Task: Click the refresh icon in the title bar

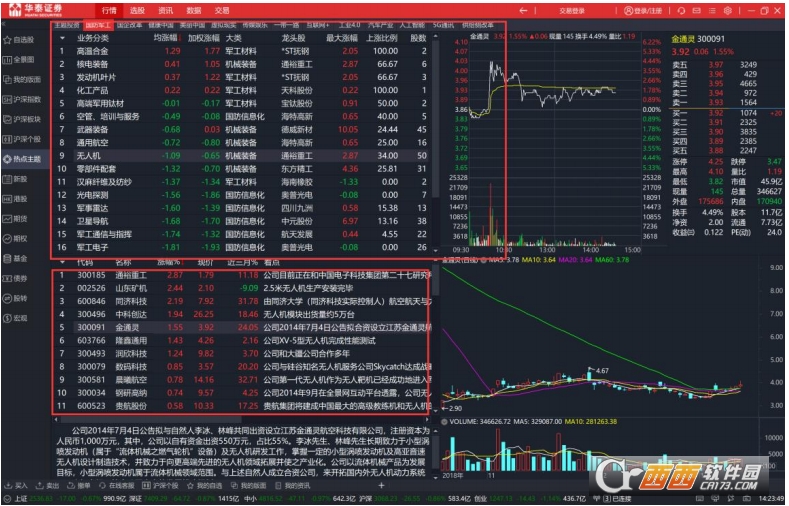Action: click(x=681, y=11)
